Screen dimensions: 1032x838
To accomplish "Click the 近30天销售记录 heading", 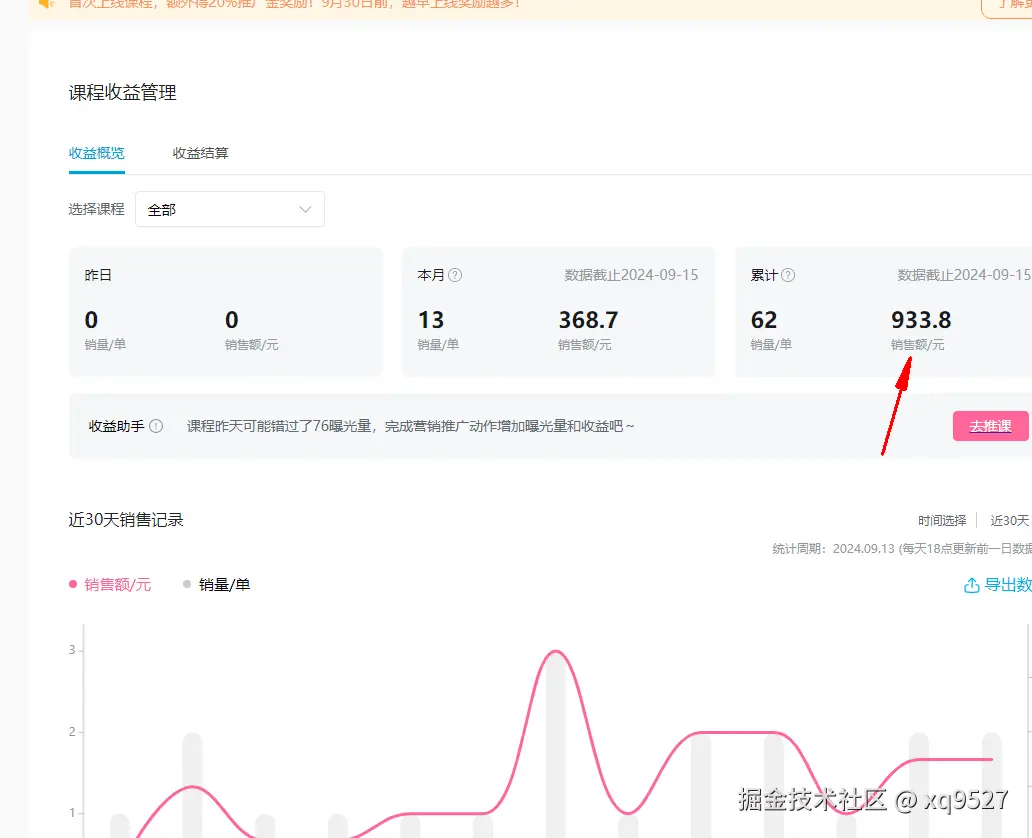I will coord(126,520).
